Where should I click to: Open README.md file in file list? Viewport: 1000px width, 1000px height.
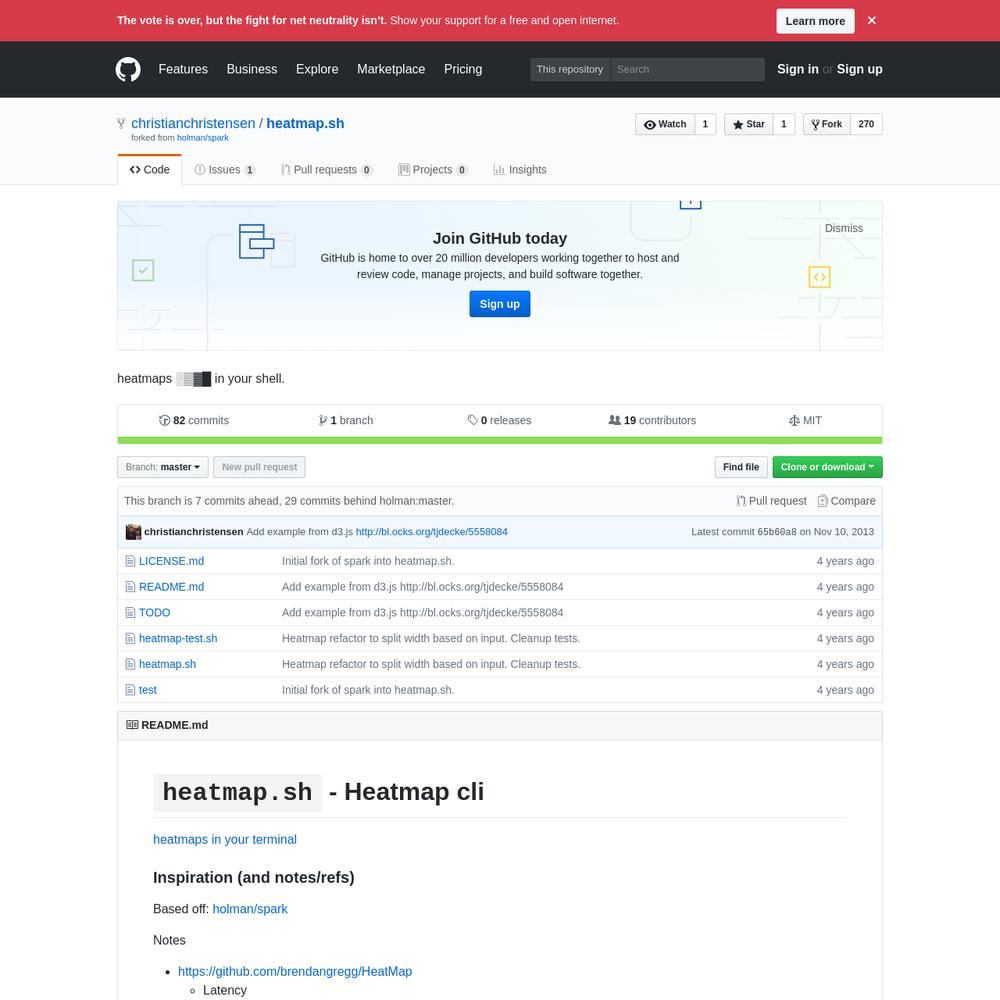click(172, 587)
